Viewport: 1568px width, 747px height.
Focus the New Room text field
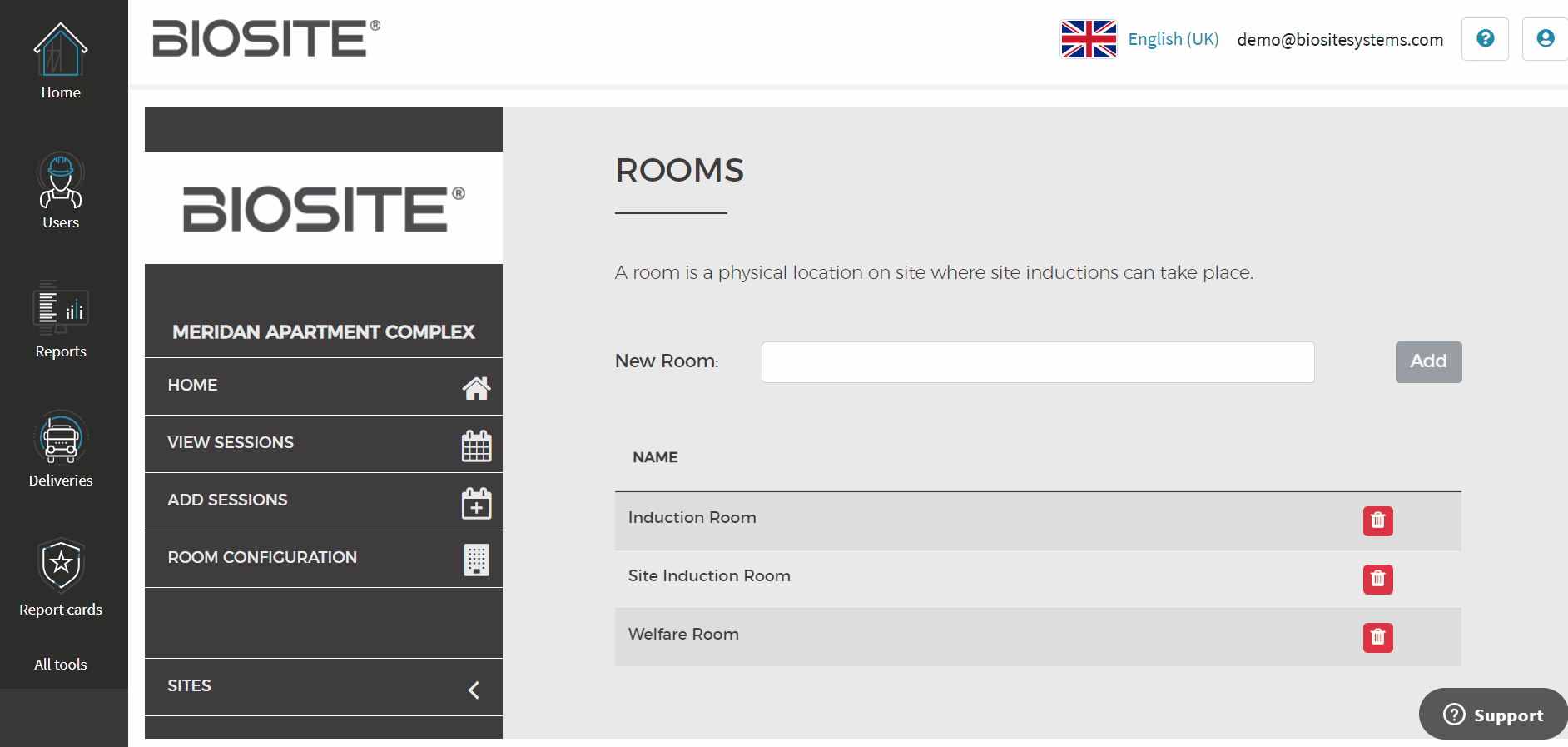[x=1037, y=362]
